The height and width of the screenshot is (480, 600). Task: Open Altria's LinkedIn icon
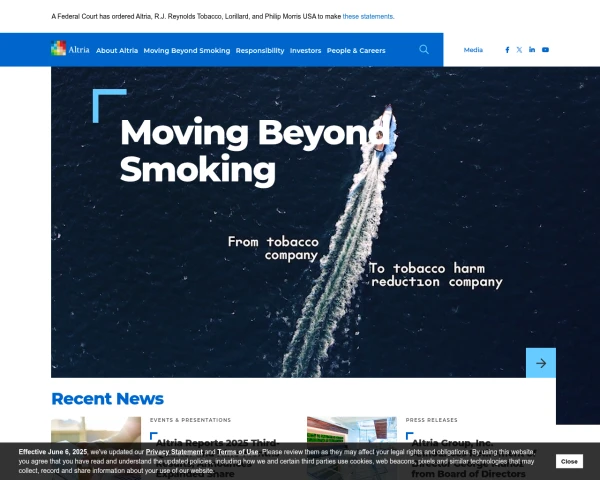coord(532,50)
